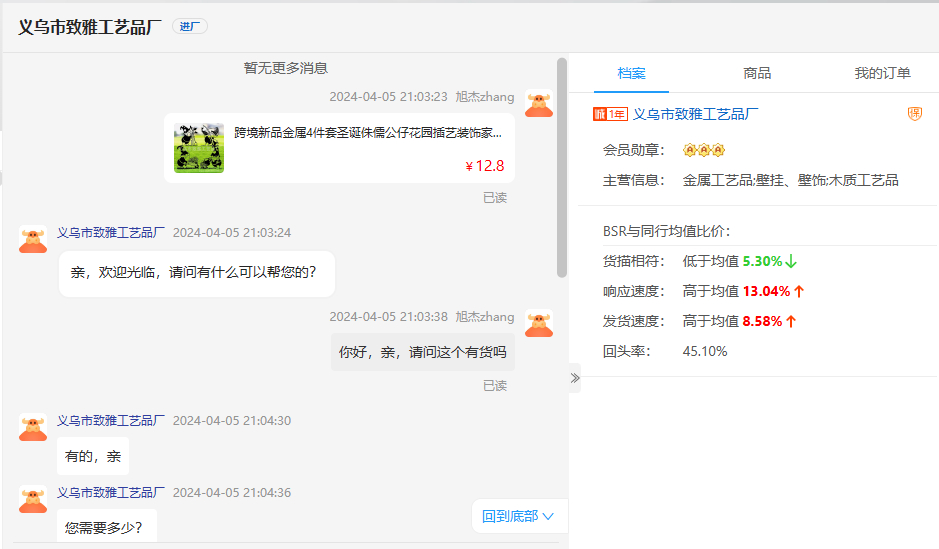This screenshot has width=939, height=549.
Task: Switch to the 档案 tab
Action: (x=631, y=73)
